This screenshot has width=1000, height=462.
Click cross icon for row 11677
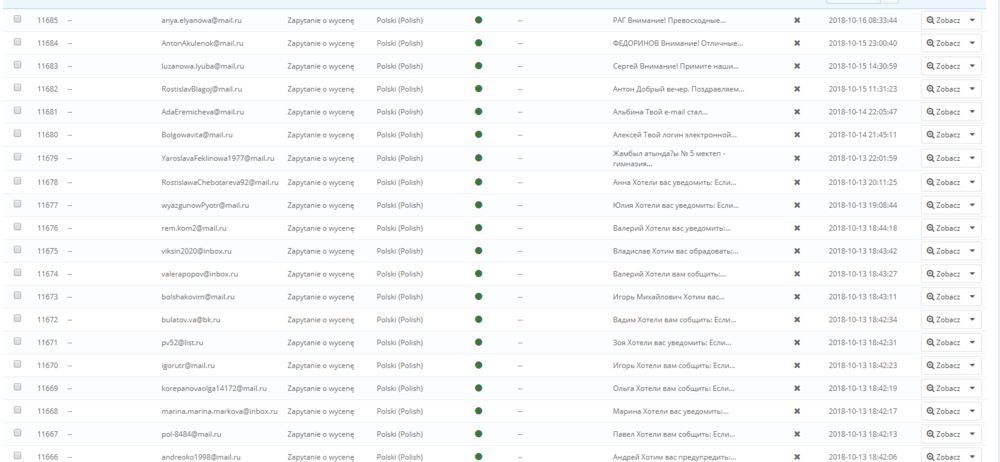pos(797,205)
